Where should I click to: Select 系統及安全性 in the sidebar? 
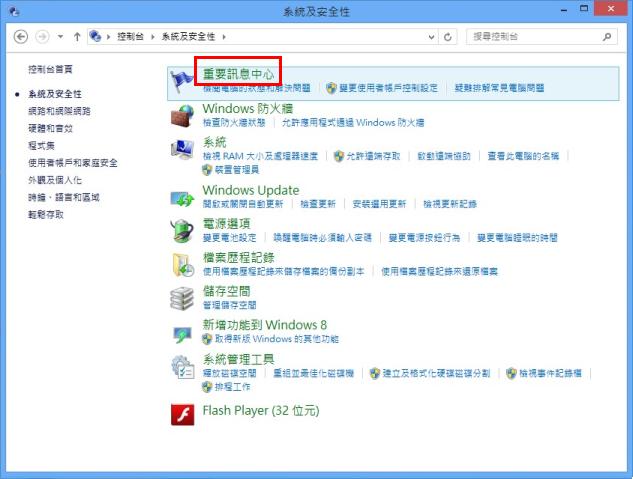[54, 94]
